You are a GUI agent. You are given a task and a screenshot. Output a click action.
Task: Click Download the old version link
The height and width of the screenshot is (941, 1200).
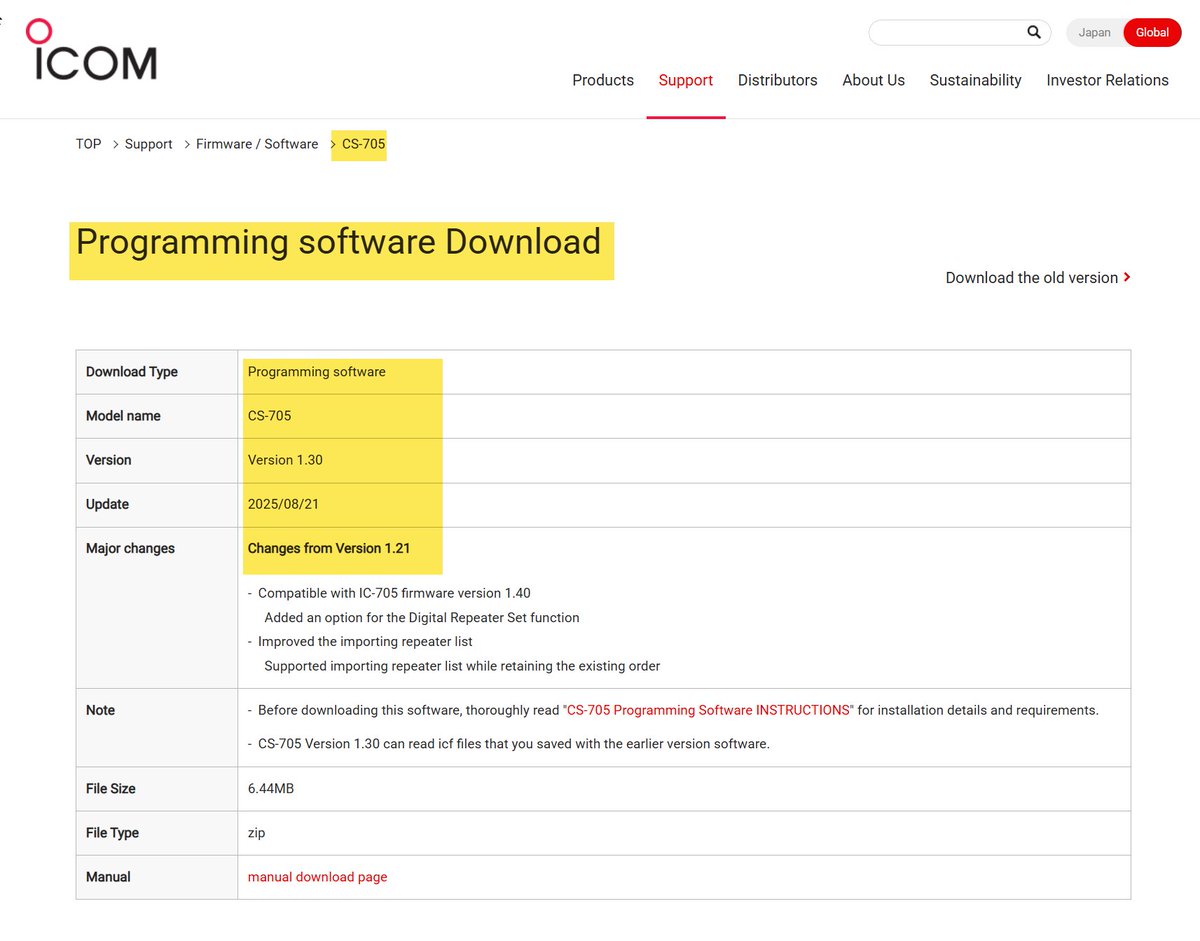point(1032,277)
